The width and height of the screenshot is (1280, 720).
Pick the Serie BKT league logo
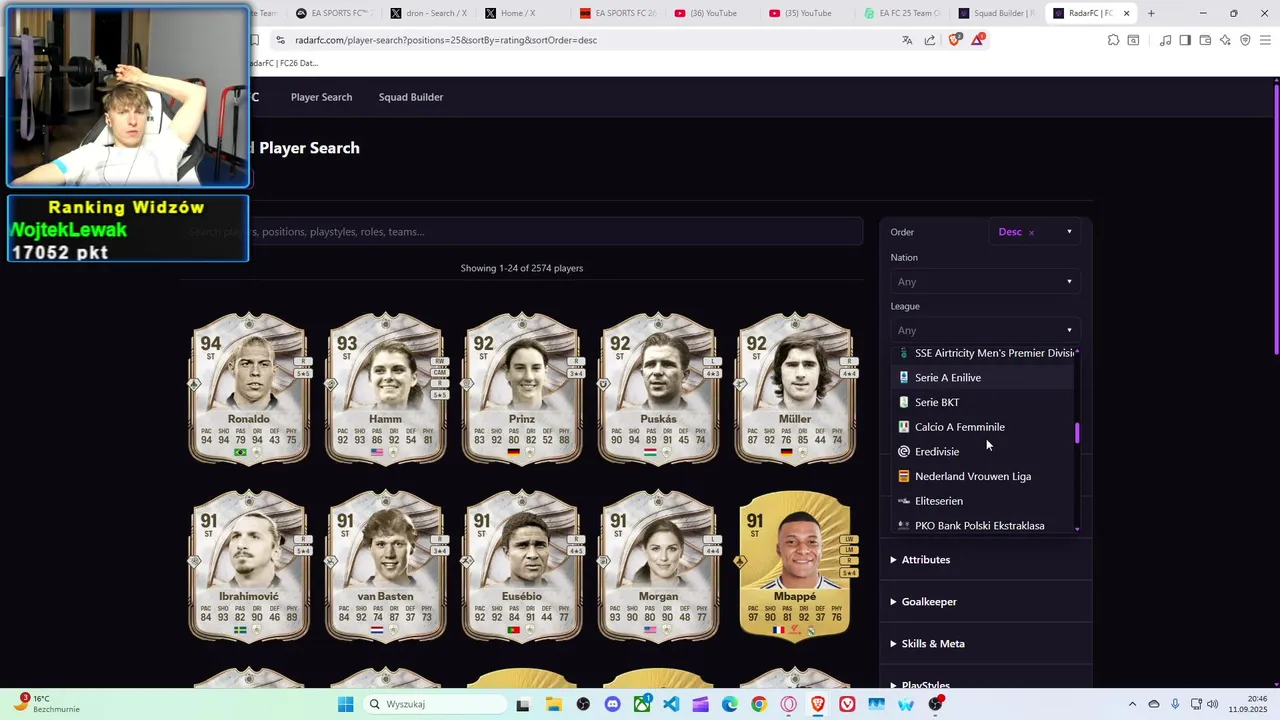[904, 402]
